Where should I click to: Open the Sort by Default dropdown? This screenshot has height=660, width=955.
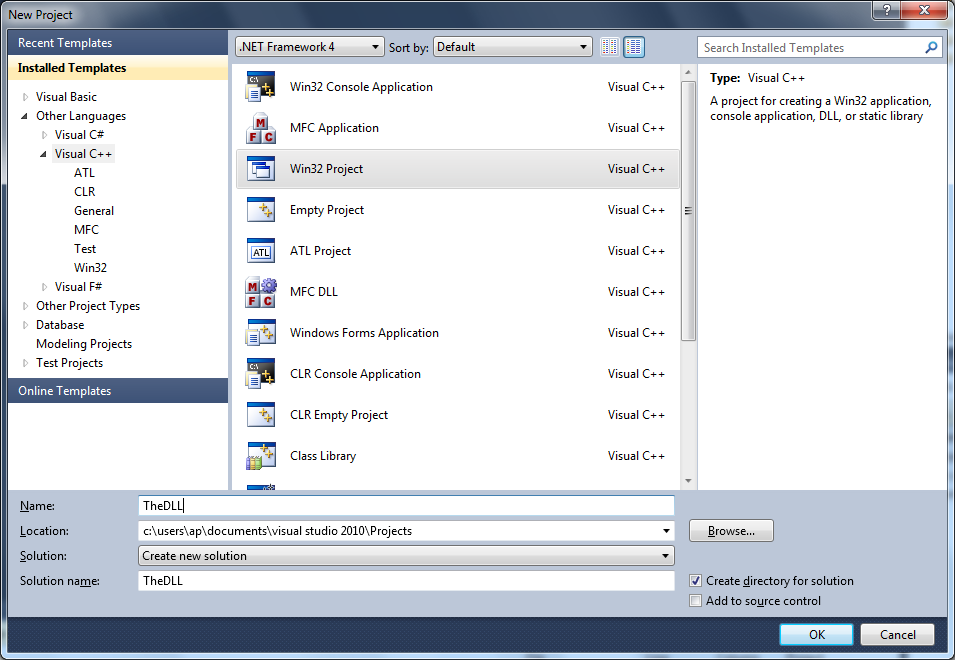tap(513, 47)
